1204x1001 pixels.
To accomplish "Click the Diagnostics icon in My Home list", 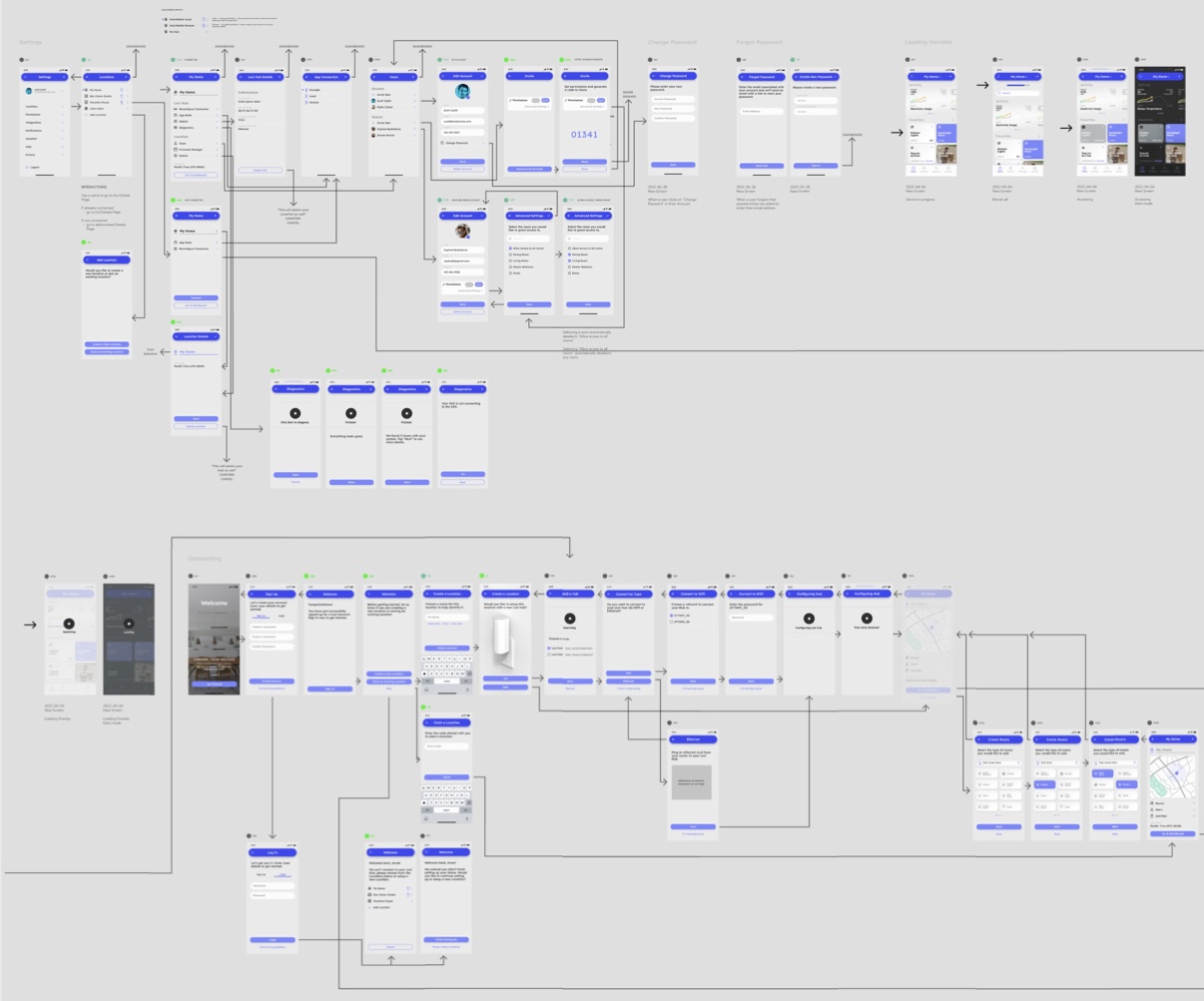I will (x=176, y=127).
